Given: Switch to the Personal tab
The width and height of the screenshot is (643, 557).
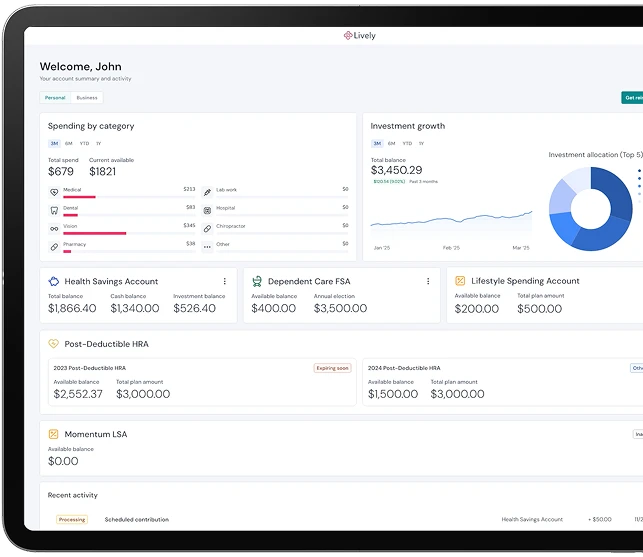Looking at the screenshot, I should point(55,98).
